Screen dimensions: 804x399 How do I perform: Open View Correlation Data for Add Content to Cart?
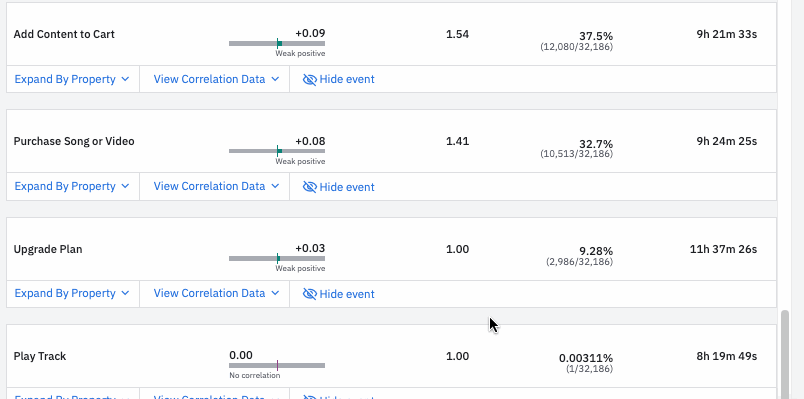(216, 79)
